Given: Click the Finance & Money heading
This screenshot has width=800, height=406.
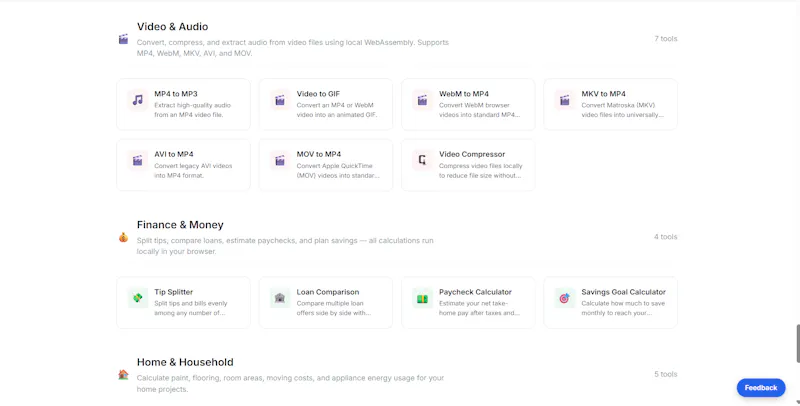Looking at the screenshot, I should pyautogui.click(x=180, y=225).
